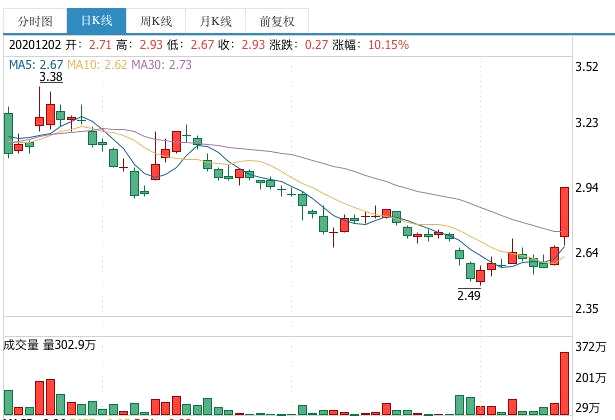Click the 2.49 low price marker
The image size is (615, 420).
469,295
